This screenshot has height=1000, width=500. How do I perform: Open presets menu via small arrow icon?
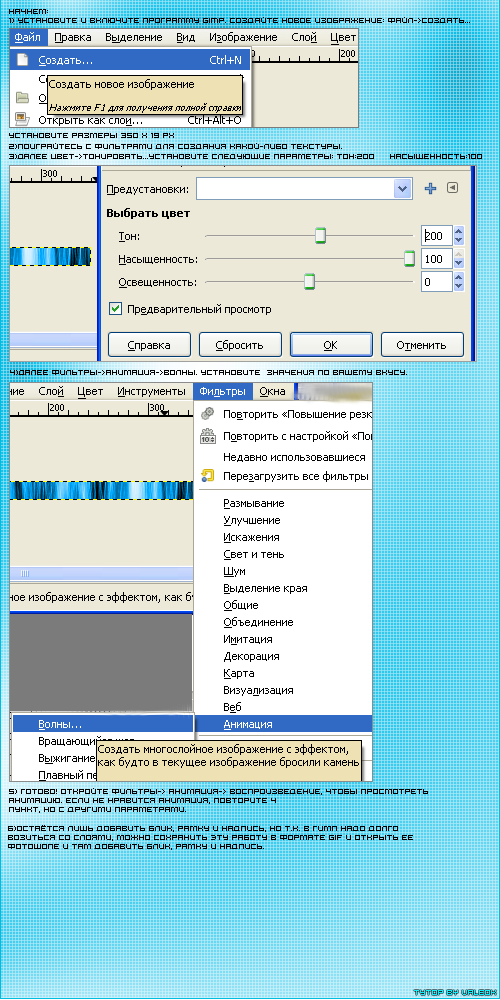[452, 188]
